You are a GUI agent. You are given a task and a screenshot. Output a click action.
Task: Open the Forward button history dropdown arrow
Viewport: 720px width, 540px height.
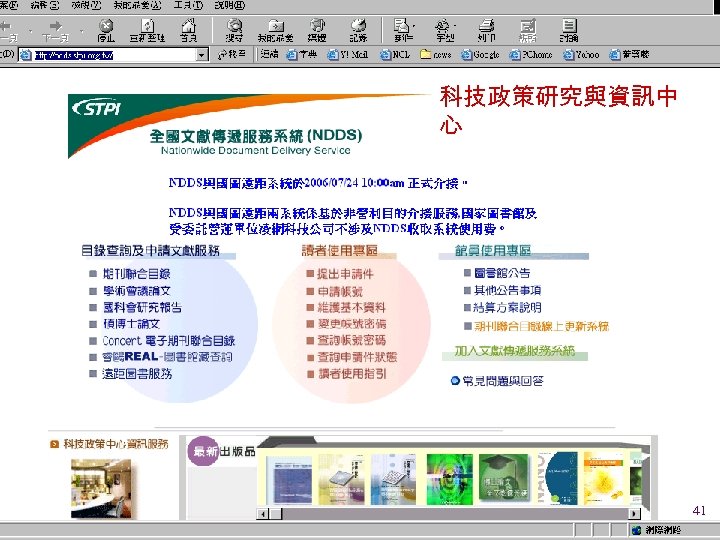tap(81, 32)
